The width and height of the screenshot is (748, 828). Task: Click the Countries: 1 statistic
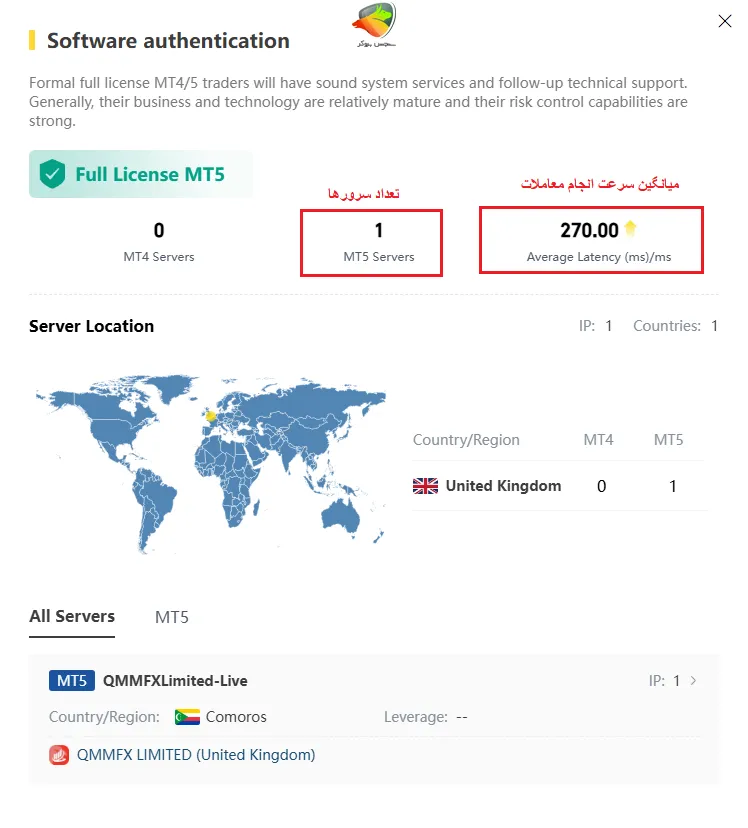point(677,326)
